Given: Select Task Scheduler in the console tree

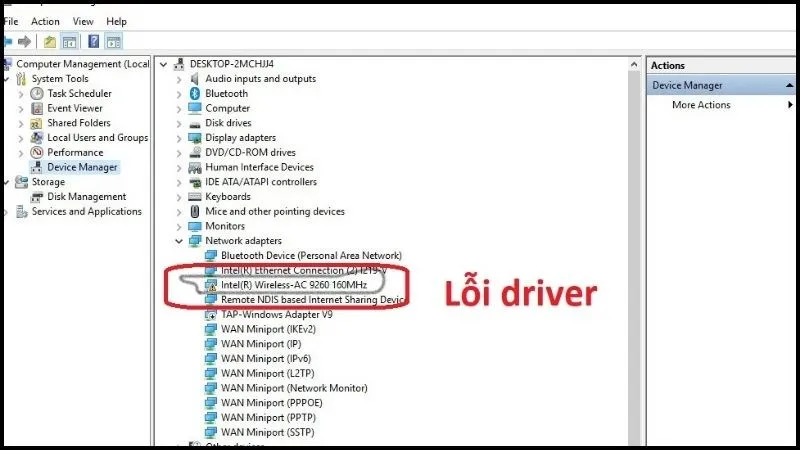Looking at the screenshot, I should tap(79, 93).
